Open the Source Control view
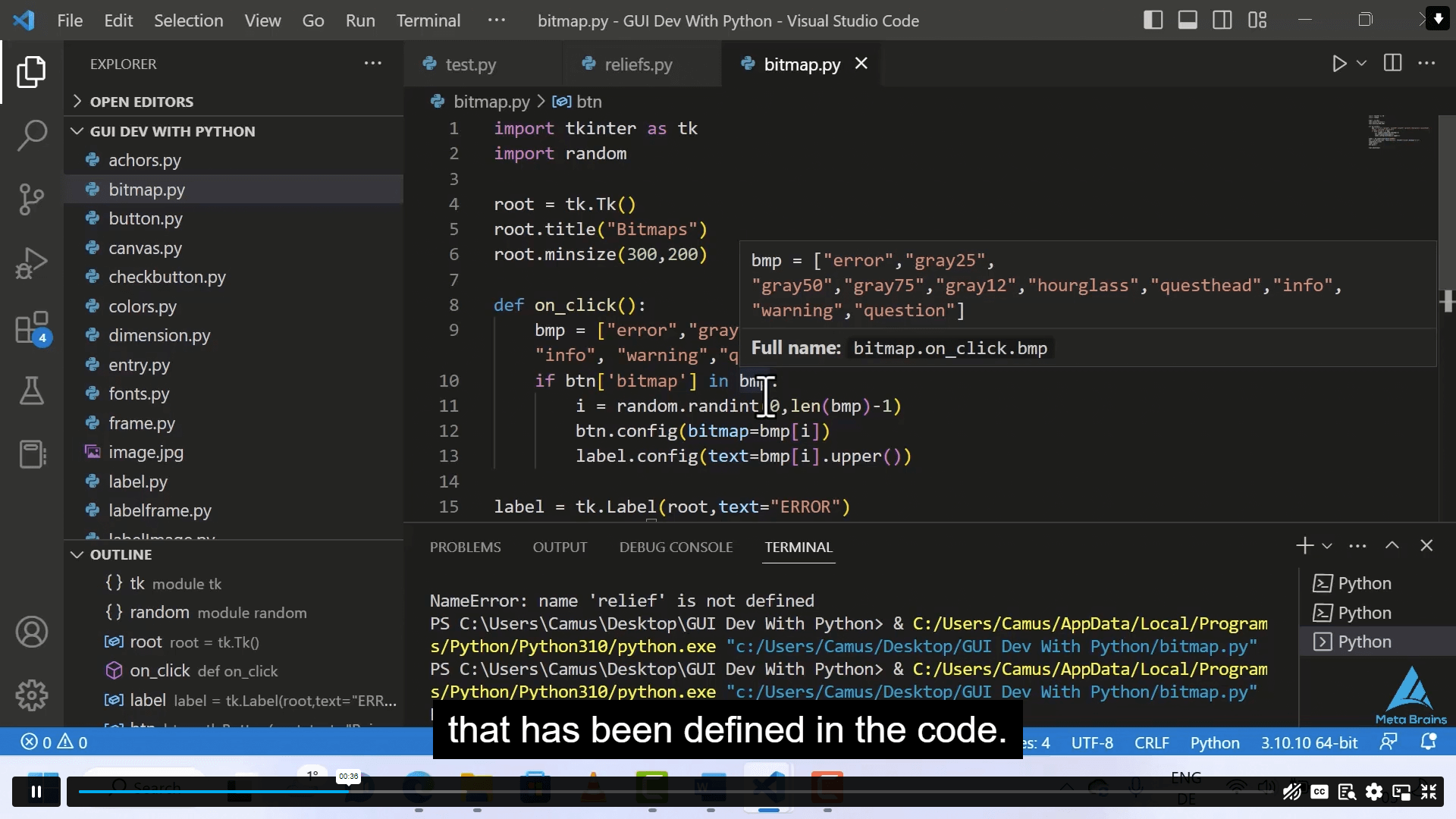Image resolution: width=1456 pixels, height=819 pixels. pos(32,199)
